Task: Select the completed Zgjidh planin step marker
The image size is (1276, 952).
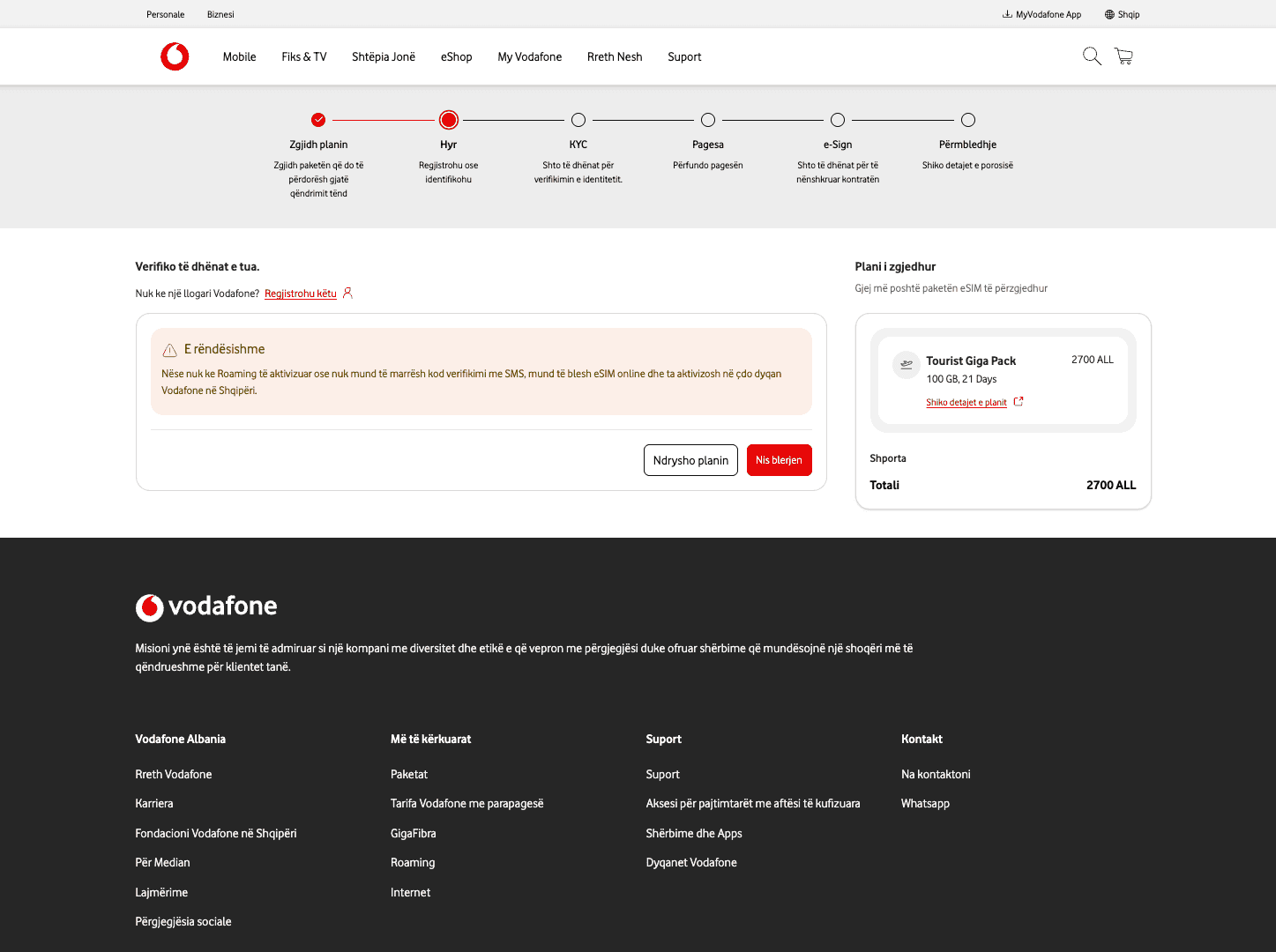Action: pyautogui.click(x=318, y=120)
